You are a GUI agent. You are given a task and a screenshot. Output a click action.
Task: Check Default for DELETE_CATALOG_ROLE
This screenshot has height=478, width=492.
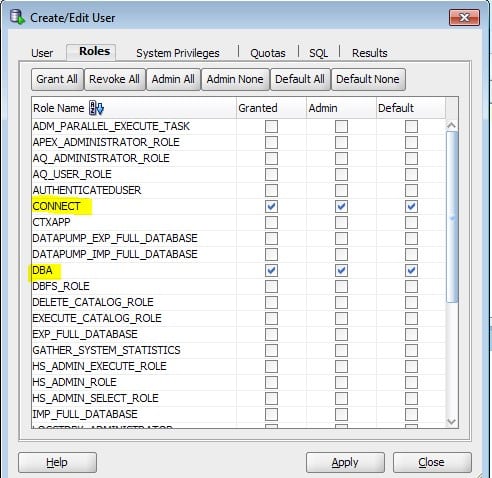point(411,302)
